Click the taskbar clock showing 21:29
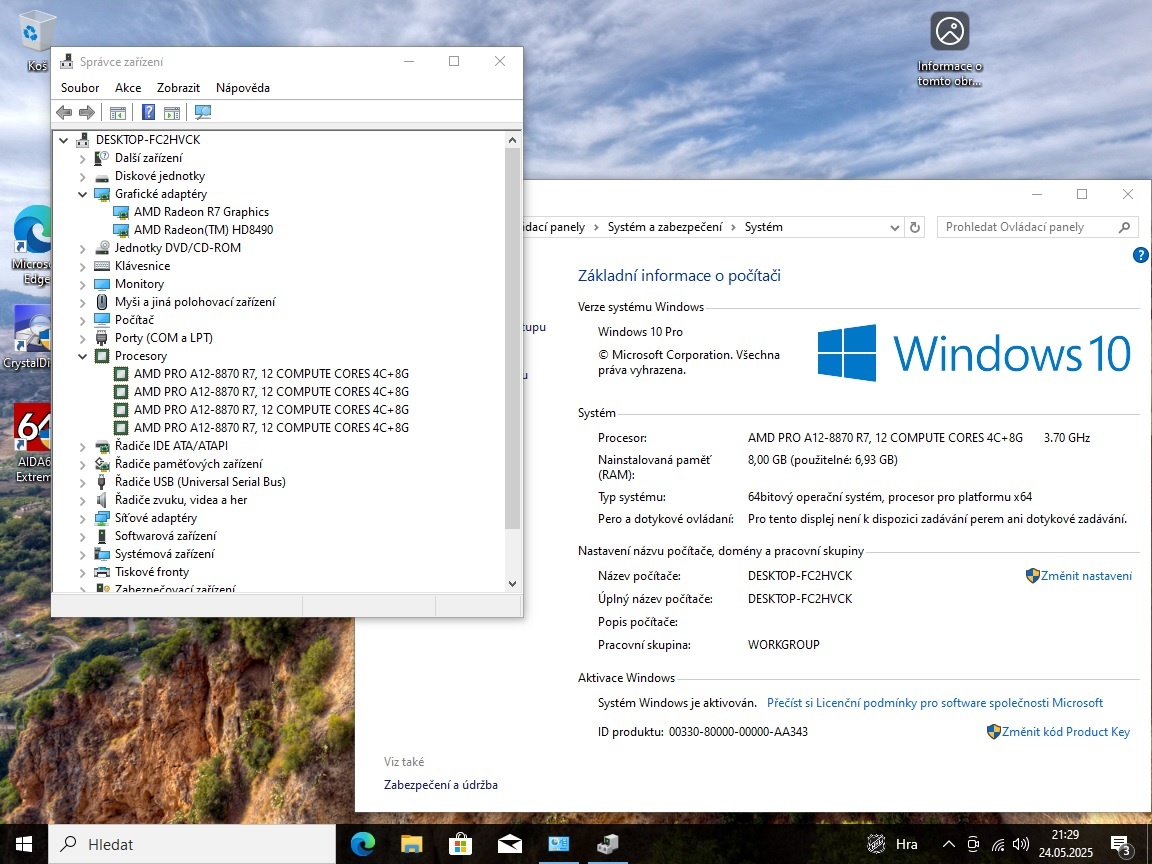The image size is (1152, 864). click(x=1065, y=844)
